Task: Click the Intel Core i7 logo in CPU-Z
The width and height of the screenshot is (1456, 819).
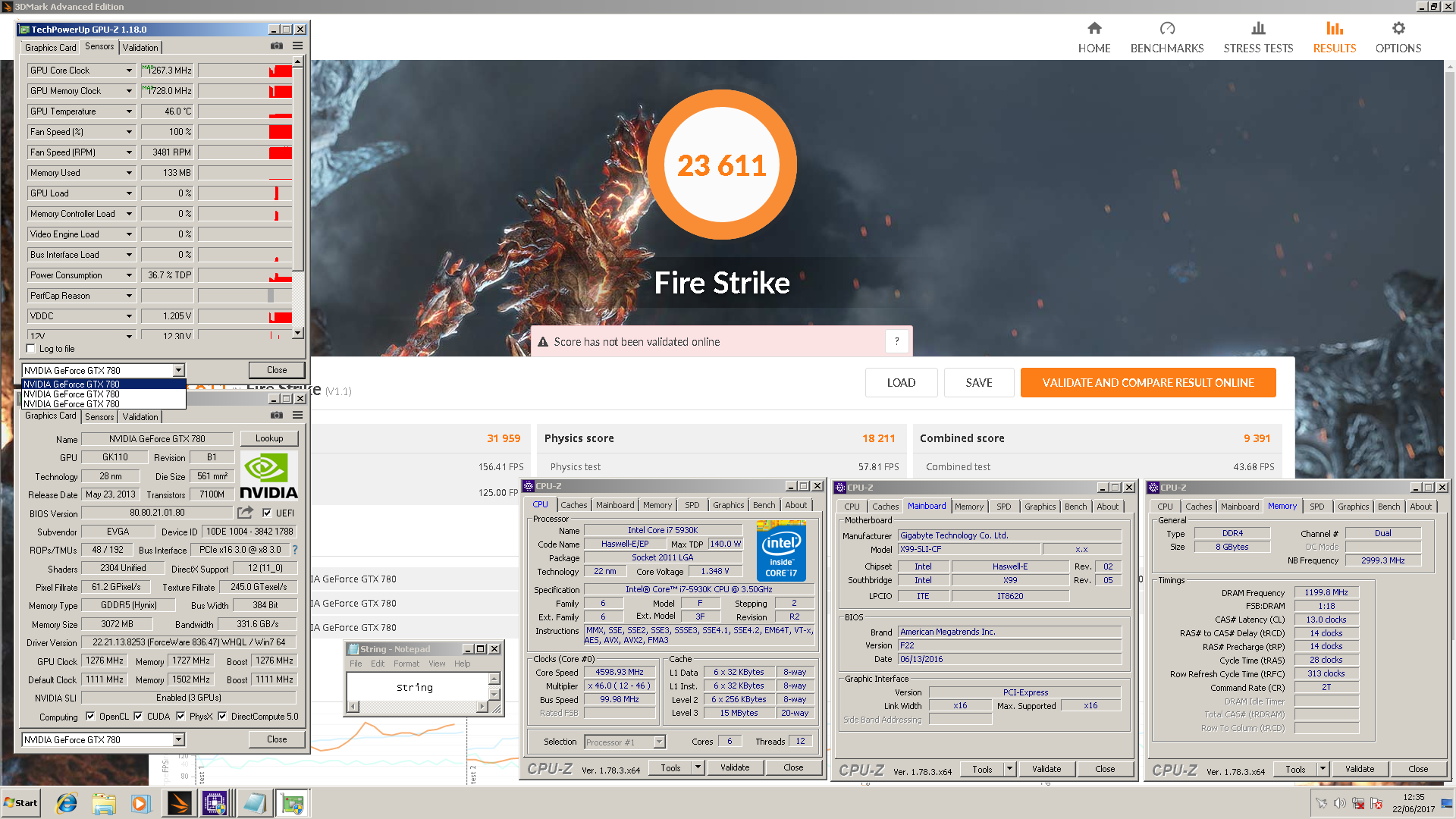Action: click(x=781, y=551)
